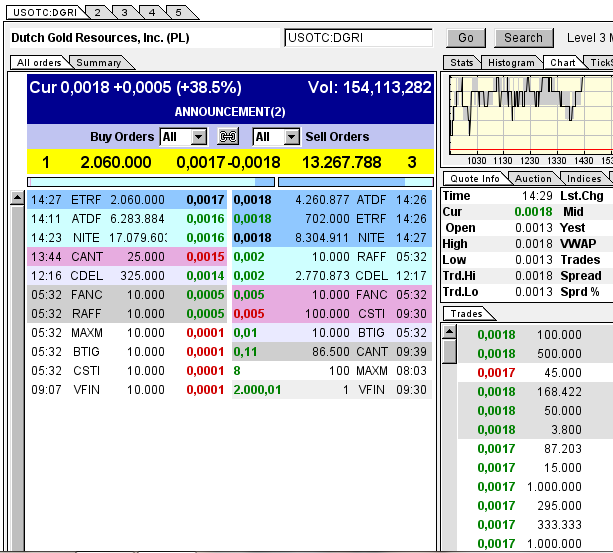
Task: Select NITE sell order 8.304.911
Action: tap(332, 238)
